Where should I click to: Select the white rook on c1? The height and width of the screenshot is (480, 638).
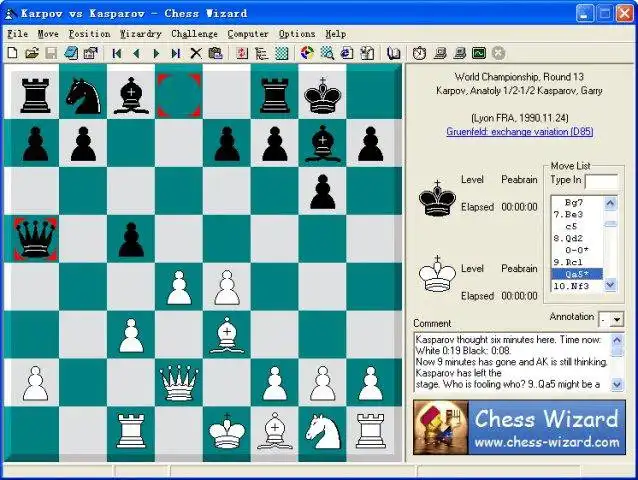pos(131,431)
